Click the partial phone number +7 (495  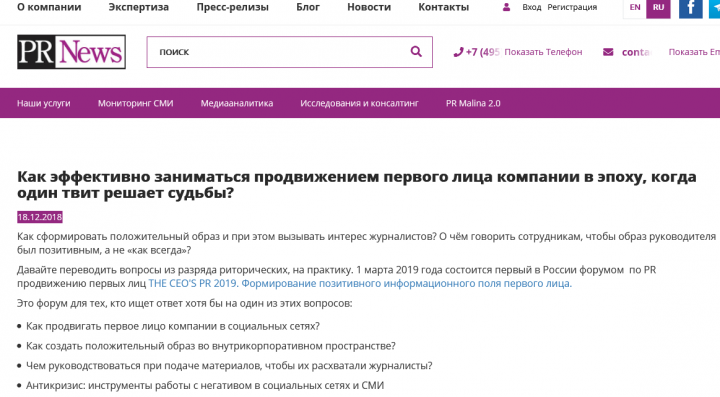[482, 52]
